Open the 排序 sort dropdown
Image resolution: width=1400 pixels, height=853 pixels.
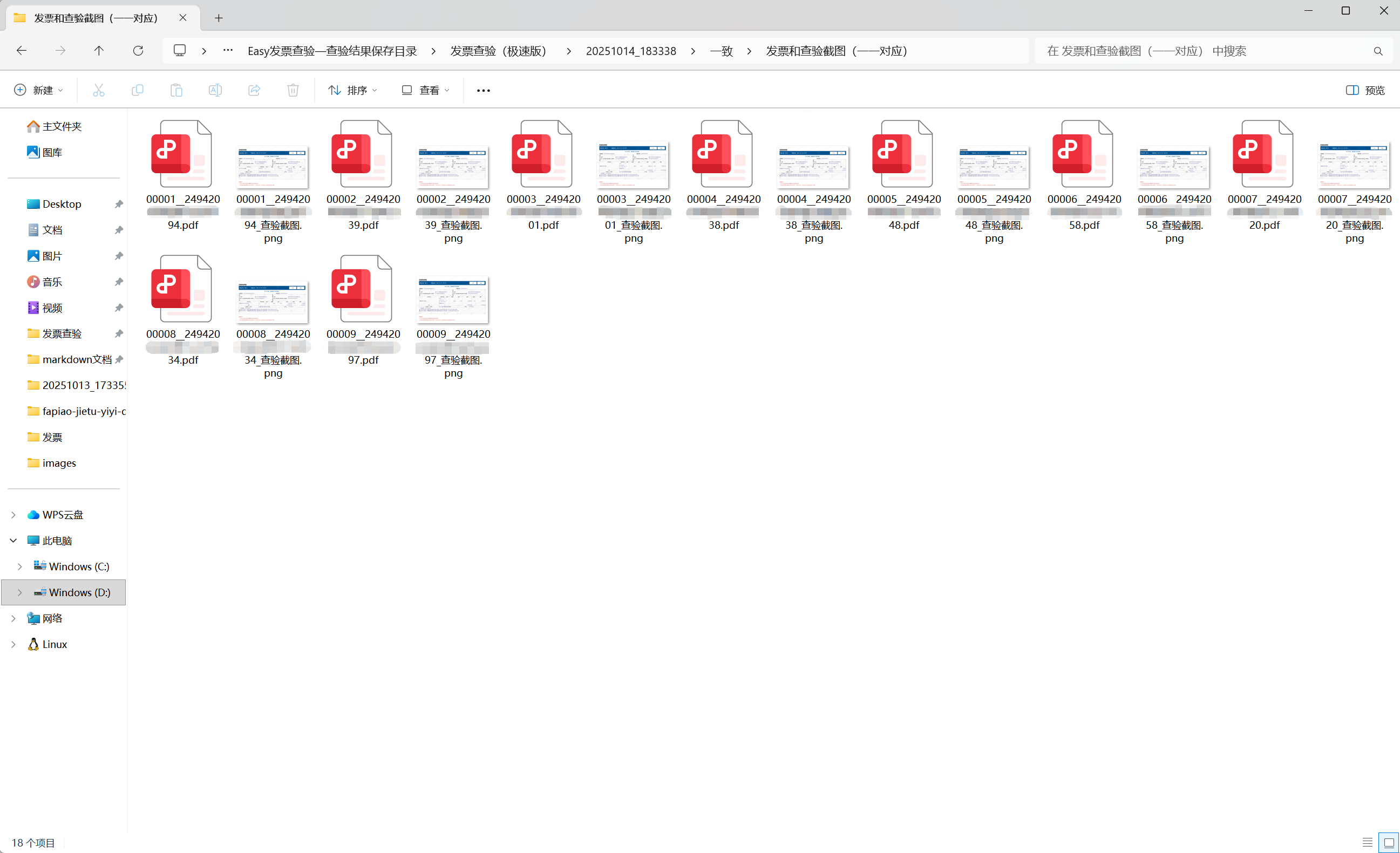[352, 90]
